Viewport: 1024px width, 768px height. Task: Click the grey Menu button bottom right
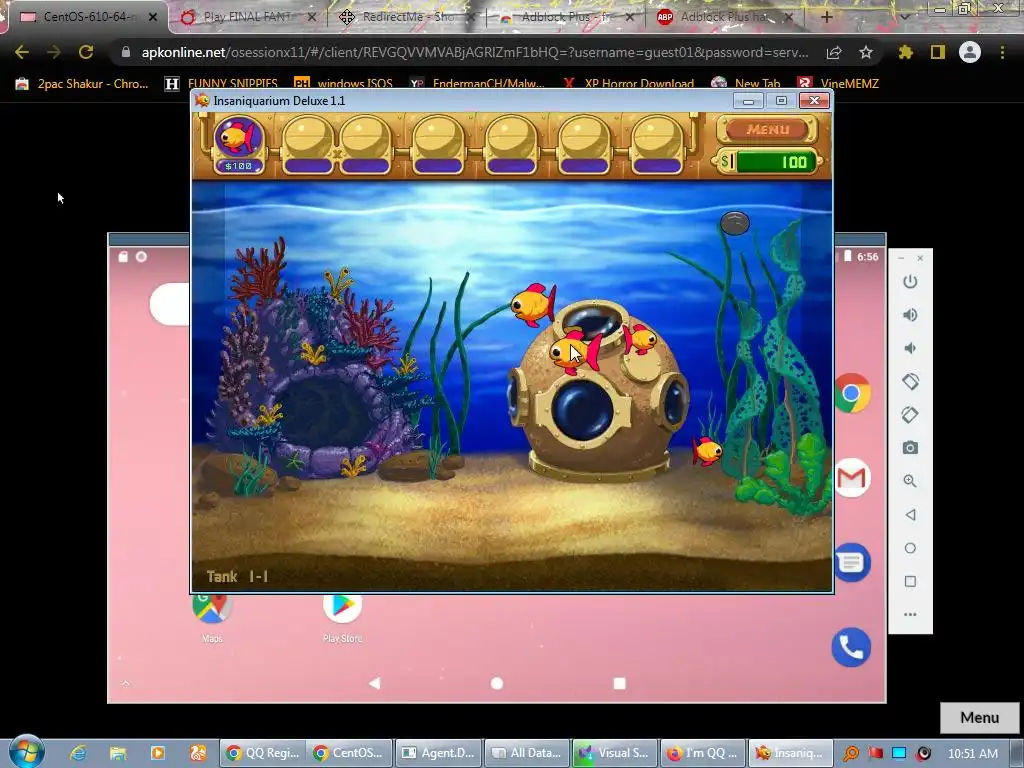pos(980,718)
